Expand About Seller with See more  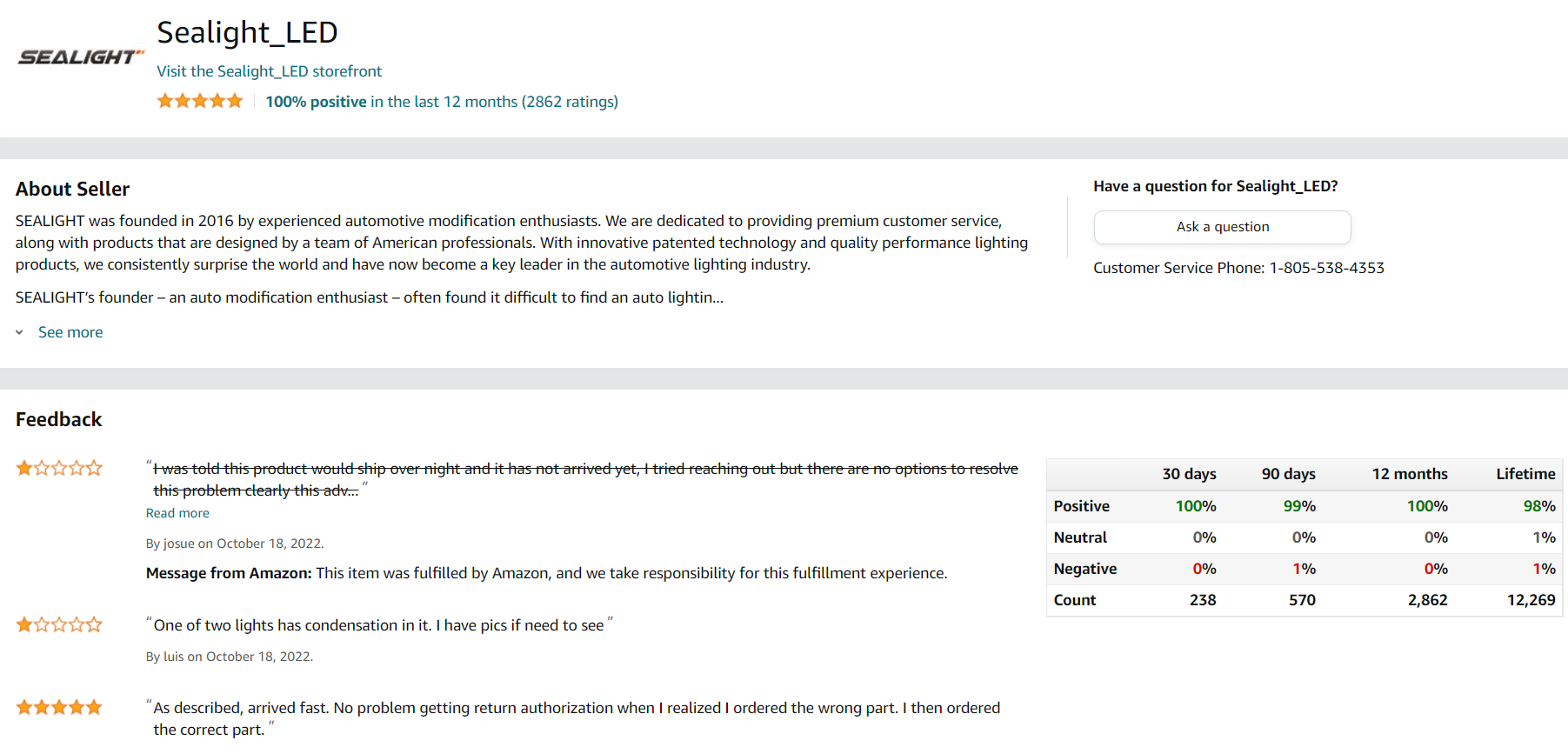[x=70, y=332]
